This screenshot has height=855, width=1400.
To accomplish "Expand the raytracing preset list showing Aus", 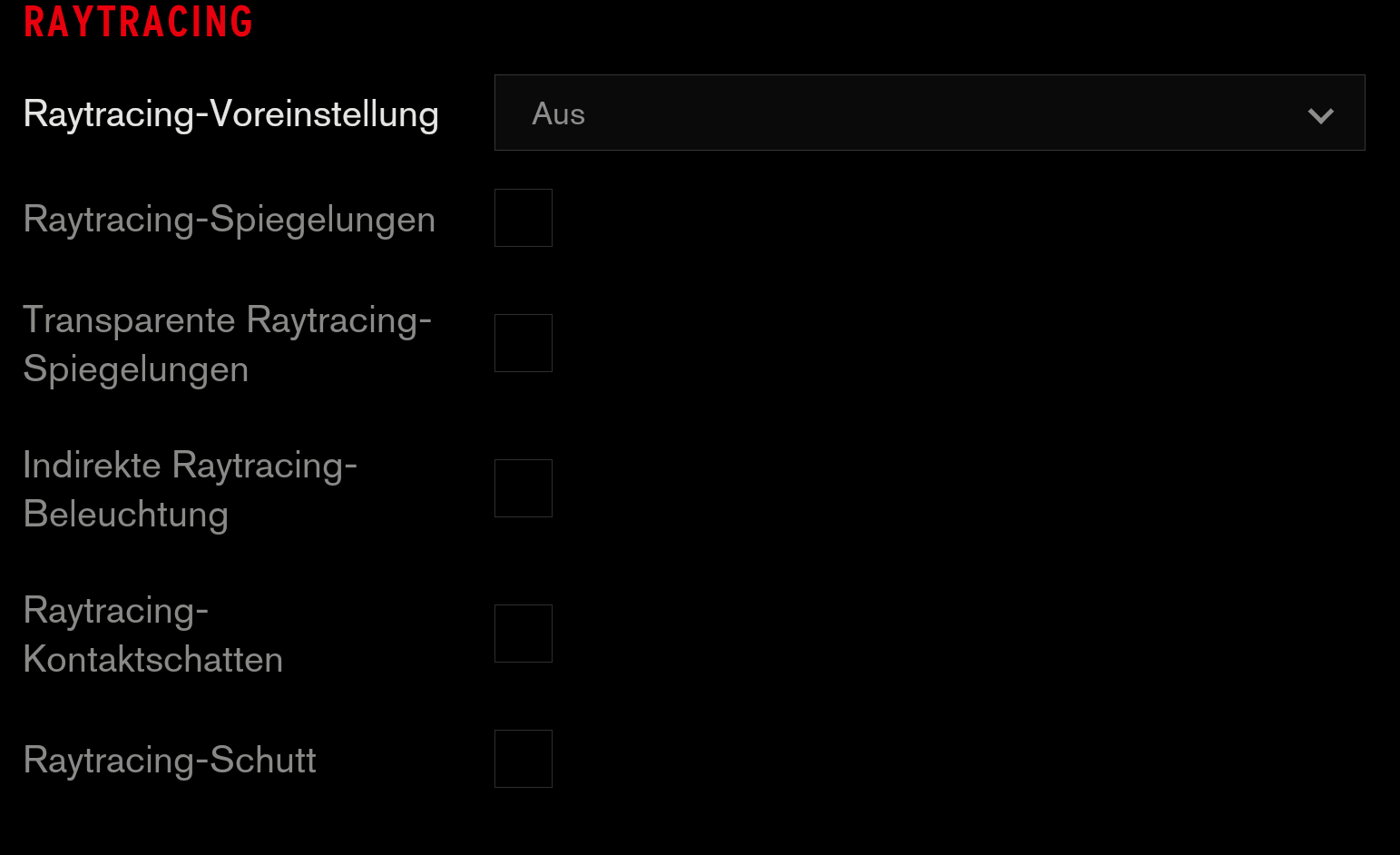I will pos(928,113).
